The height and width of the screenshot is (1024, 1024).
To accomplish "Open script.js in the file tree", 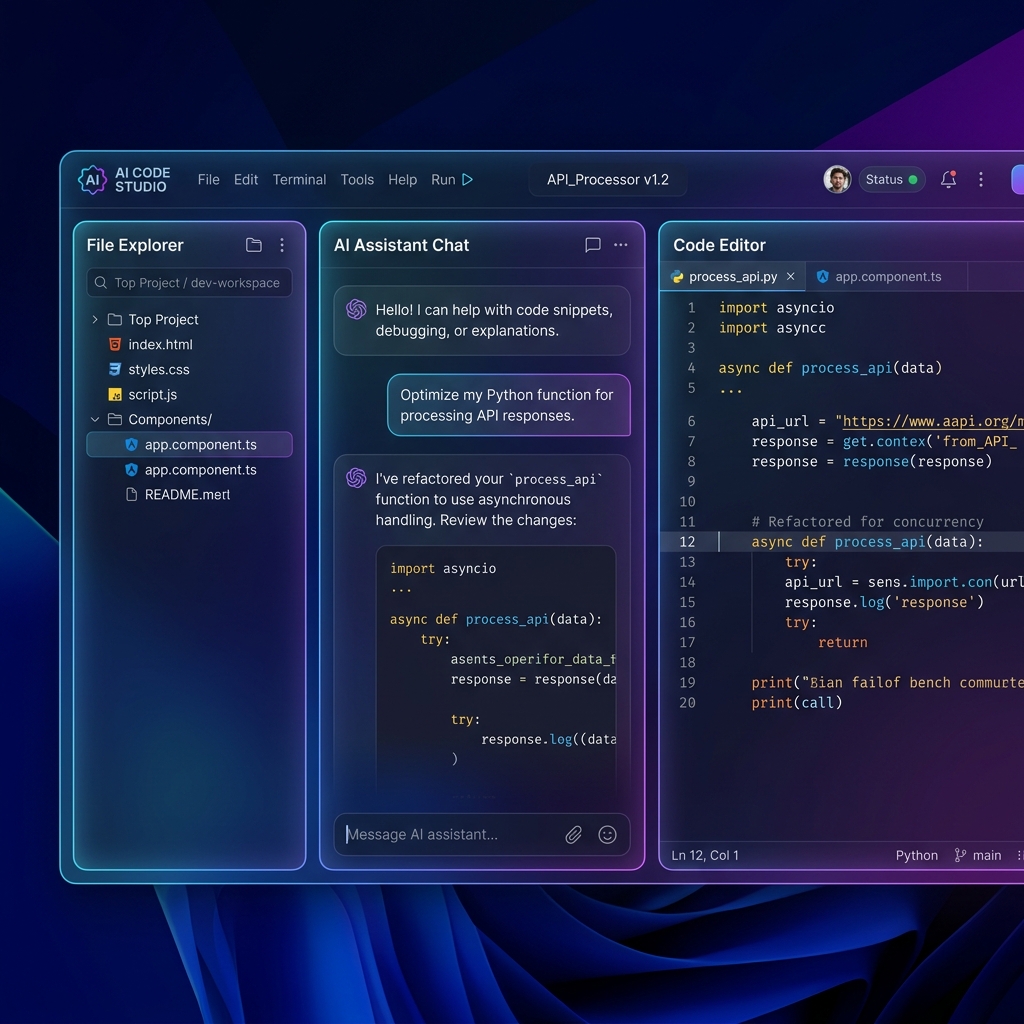I will [x=152, y=395].
